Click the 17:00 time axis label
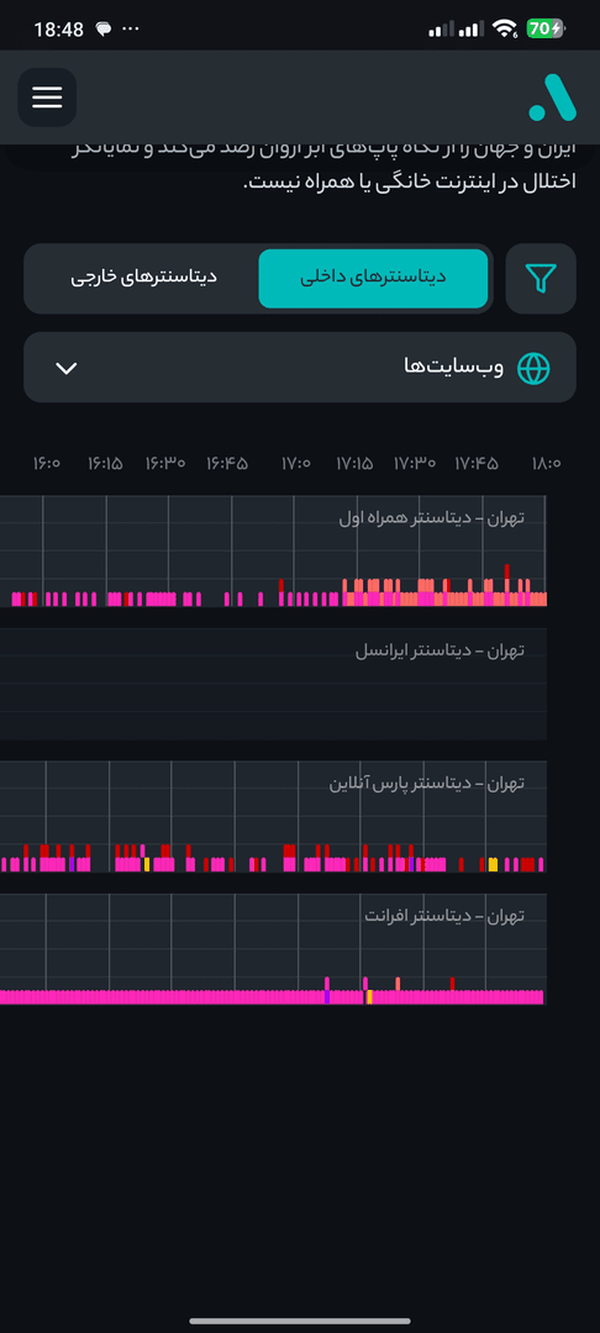The width and height of the screenshot is (600, 1333). [x=296, y=464]
